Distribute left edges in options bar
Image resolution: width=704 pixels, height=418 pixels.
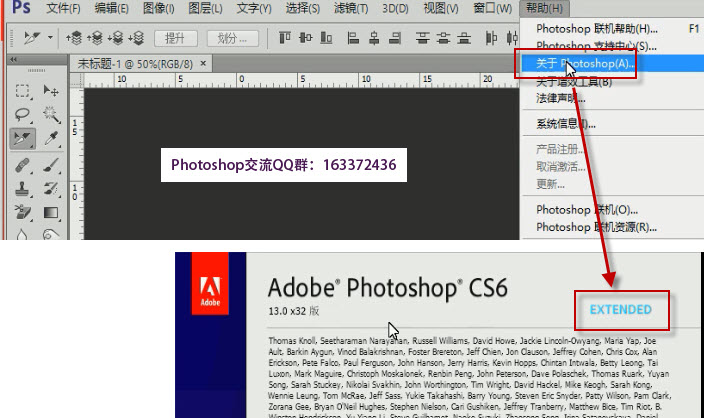491,38
